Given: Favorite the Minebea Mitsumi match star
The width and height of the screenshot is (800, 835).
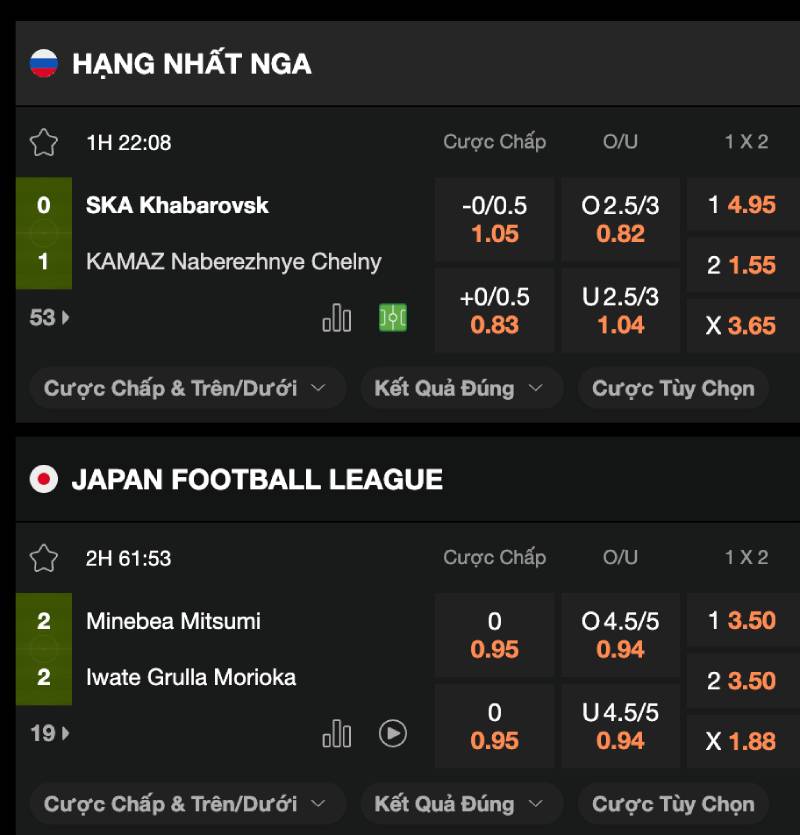Looking at the screenshot, I should click(x=44, y=558).
